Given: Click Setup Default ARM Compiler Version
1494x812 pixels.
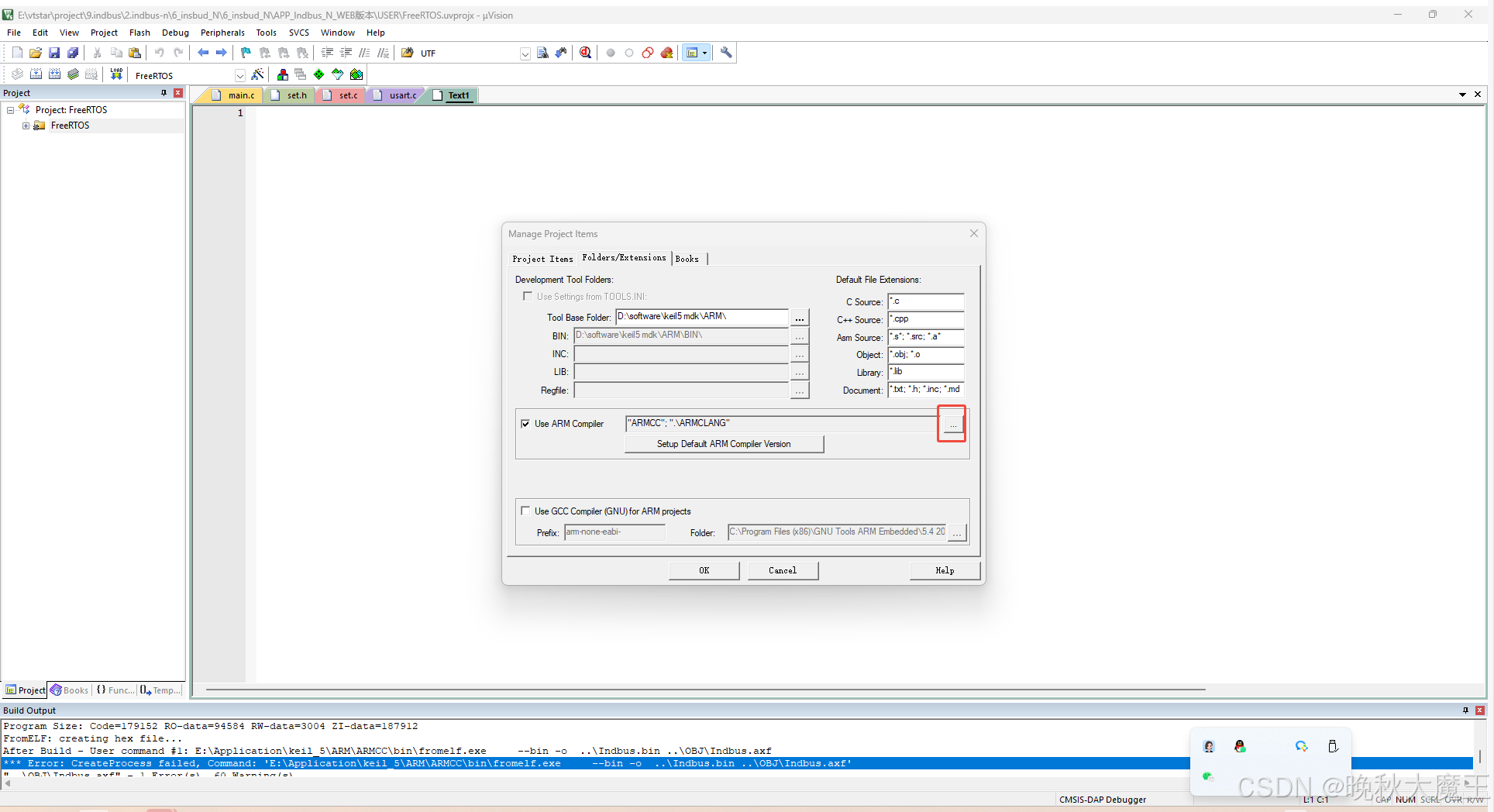Looking at the screenshot, I should [x=724, y=444].
